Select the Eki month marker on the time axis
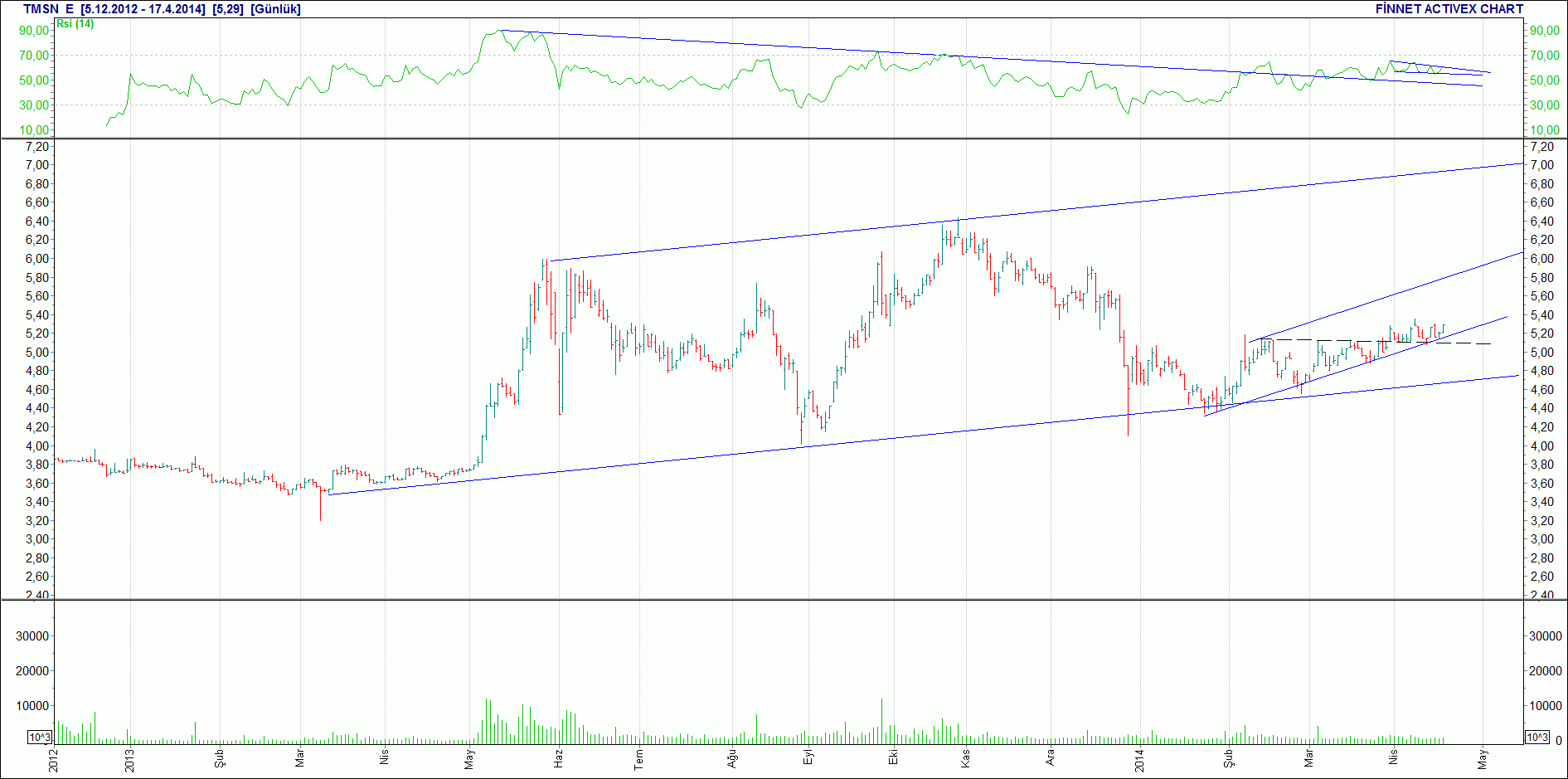Viewport: 1568px width, 779px height. [892, 757]
